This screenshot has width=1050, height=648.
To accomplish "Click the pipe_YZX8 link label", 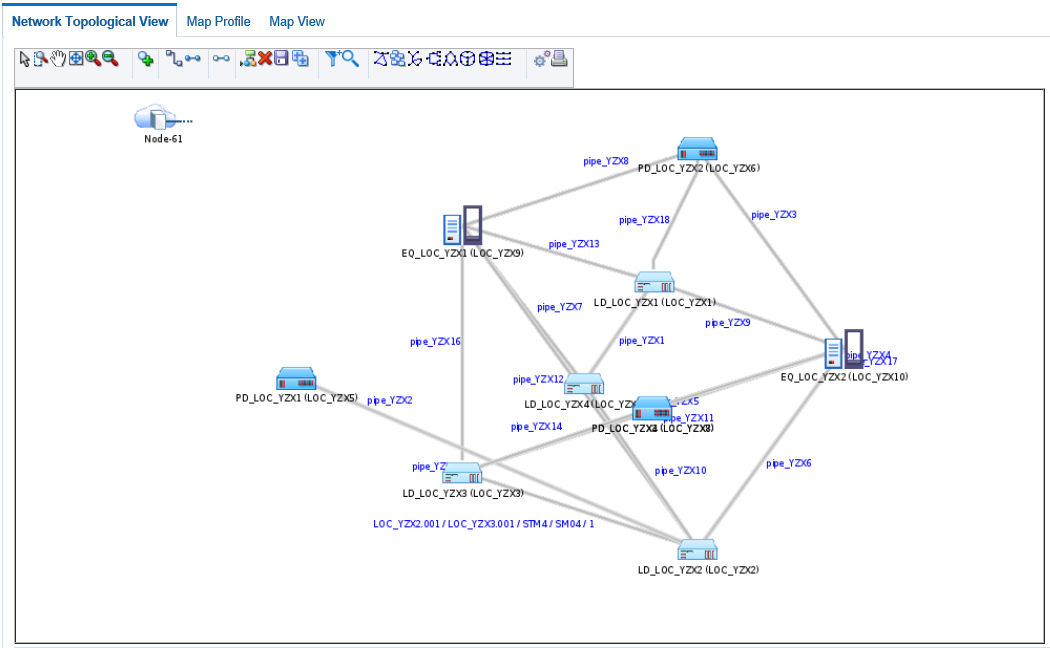I will pos(605,161).
